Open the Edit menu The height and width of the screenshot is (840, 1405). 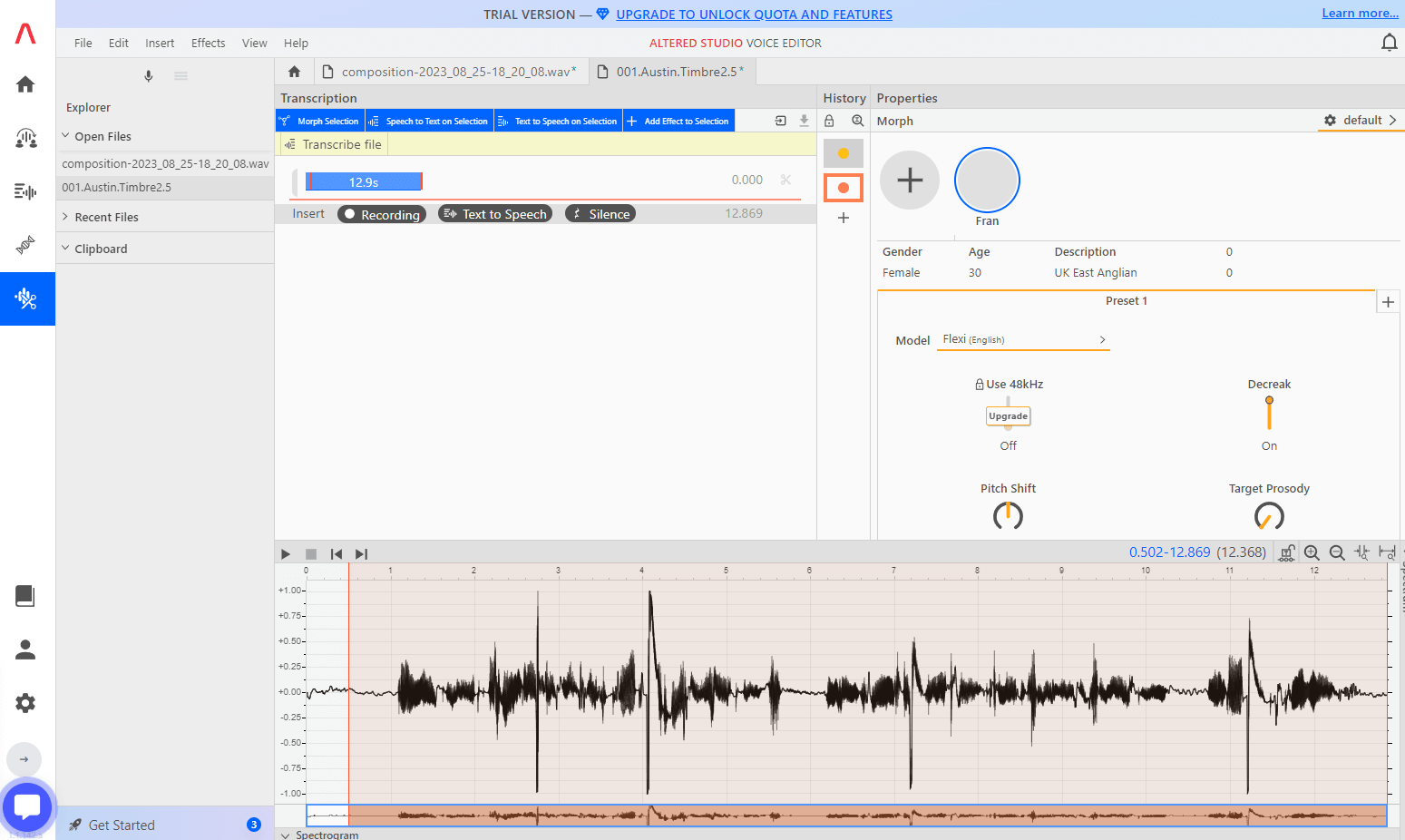coord(119,43)
